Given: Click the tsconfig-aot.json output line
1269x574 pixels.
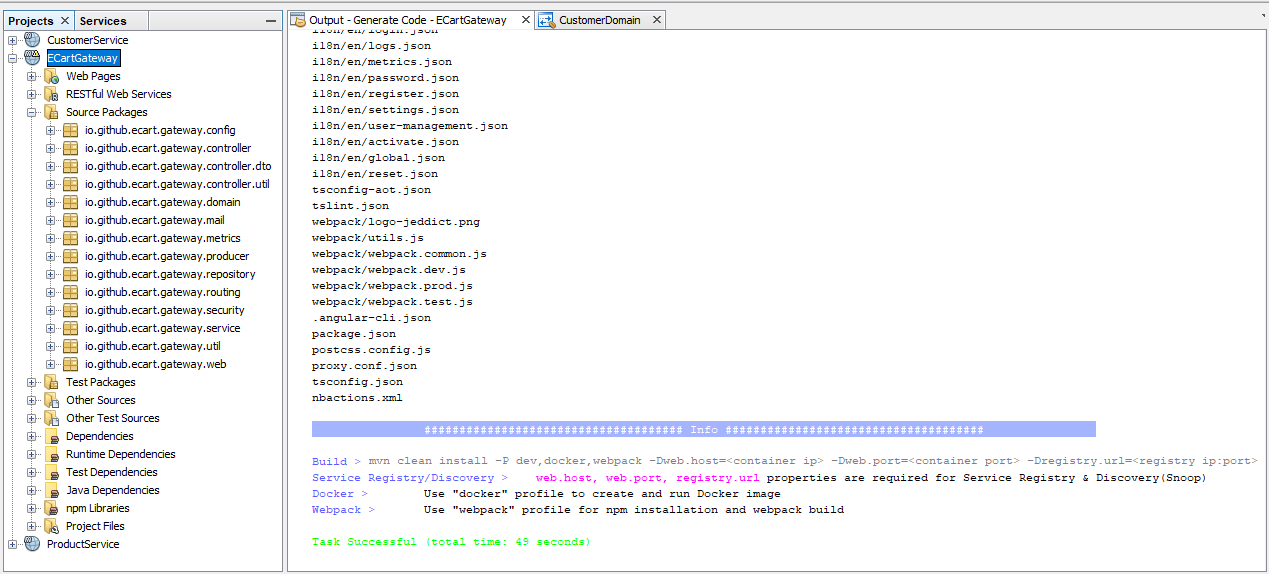Looking at the screenshot, I should 371,190.
